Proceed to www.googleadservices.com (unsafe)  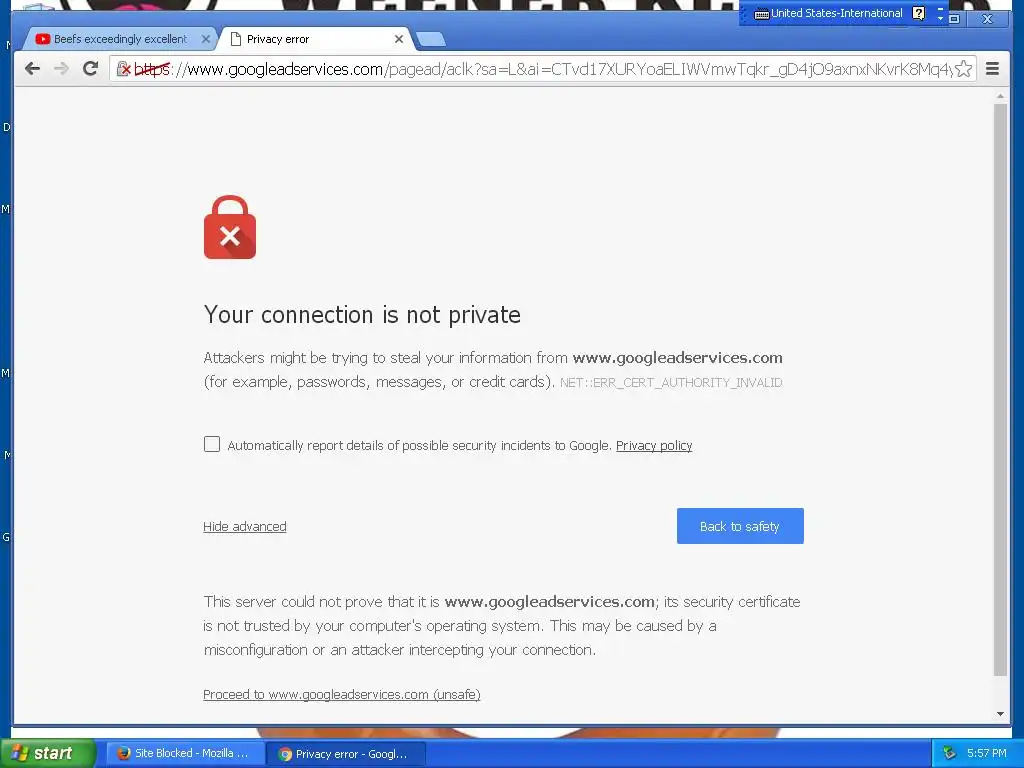tap(342, 694)
